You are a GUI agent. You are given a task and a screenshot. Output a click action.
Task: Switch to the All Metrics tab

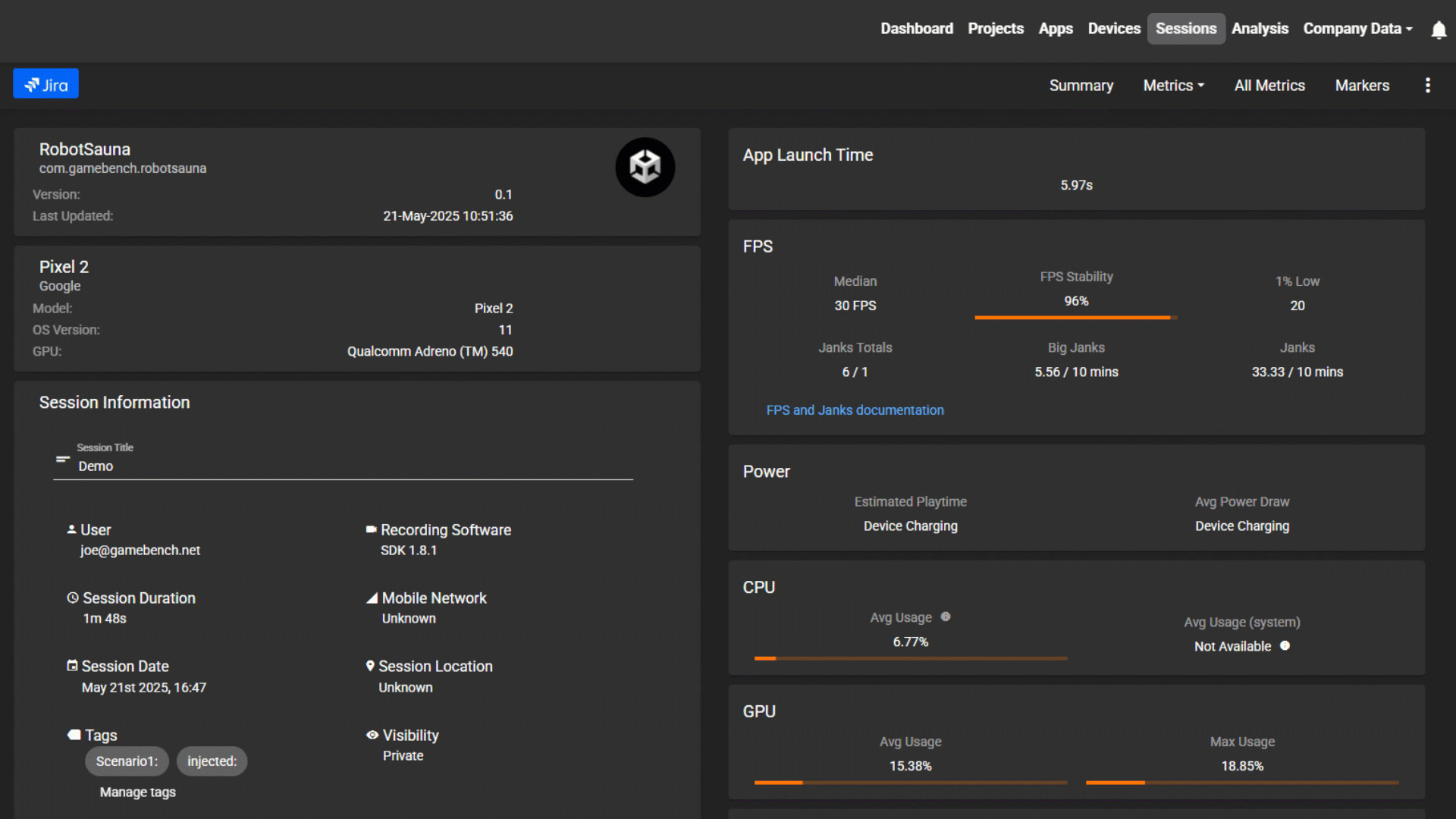point(1269,85)
